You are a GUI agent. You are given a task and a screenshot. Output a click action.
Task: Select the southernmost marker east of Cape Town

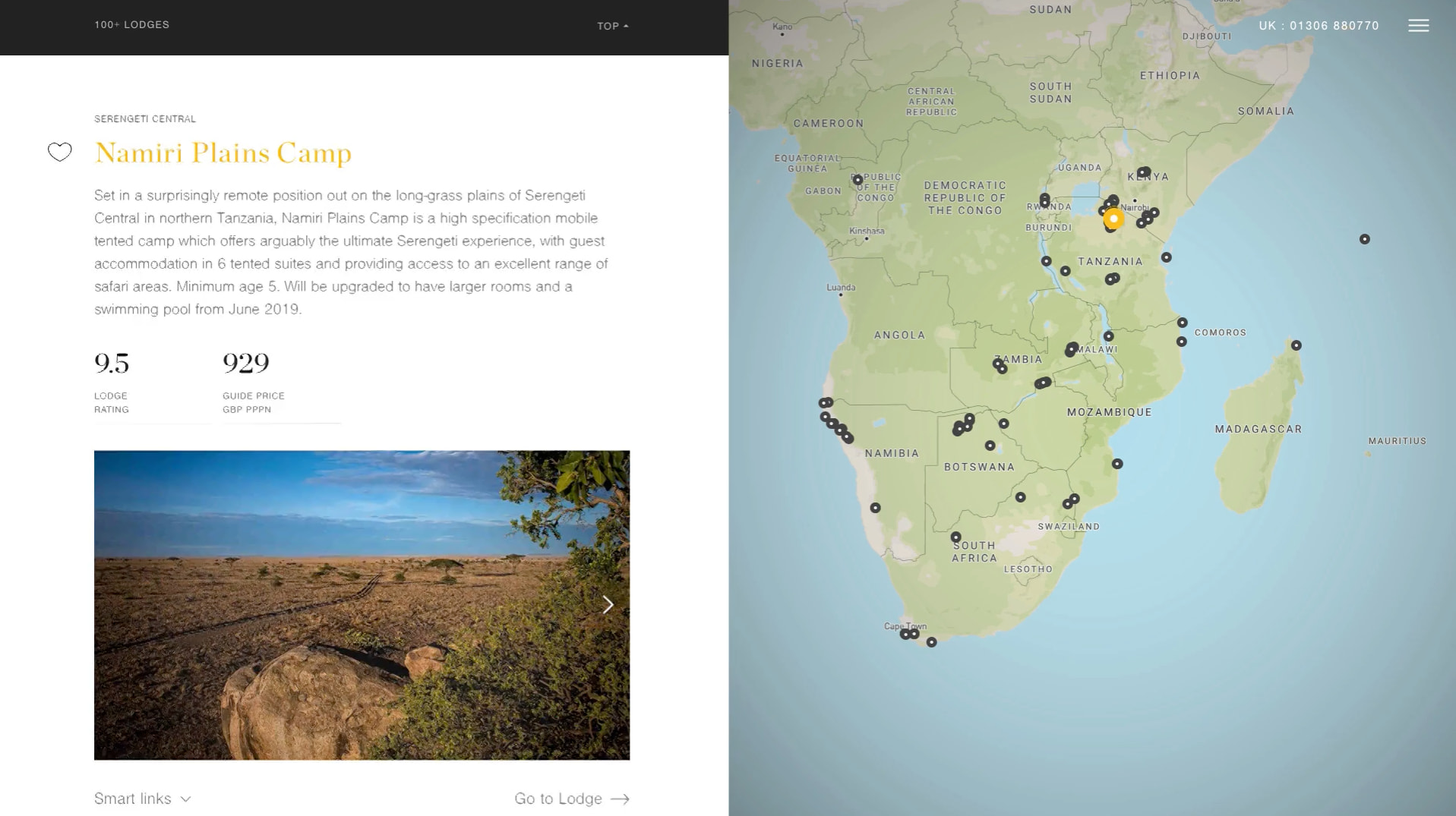(x=931, y=642)
